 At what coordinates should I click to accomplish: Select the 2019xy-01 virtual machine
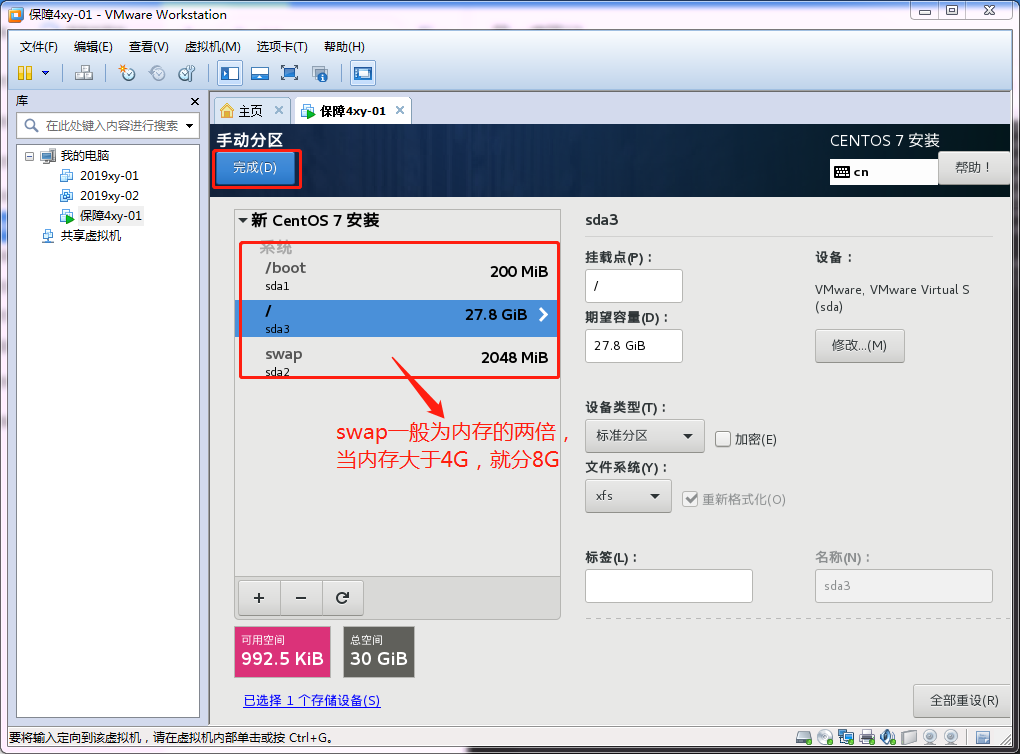(x=109, y=176)
